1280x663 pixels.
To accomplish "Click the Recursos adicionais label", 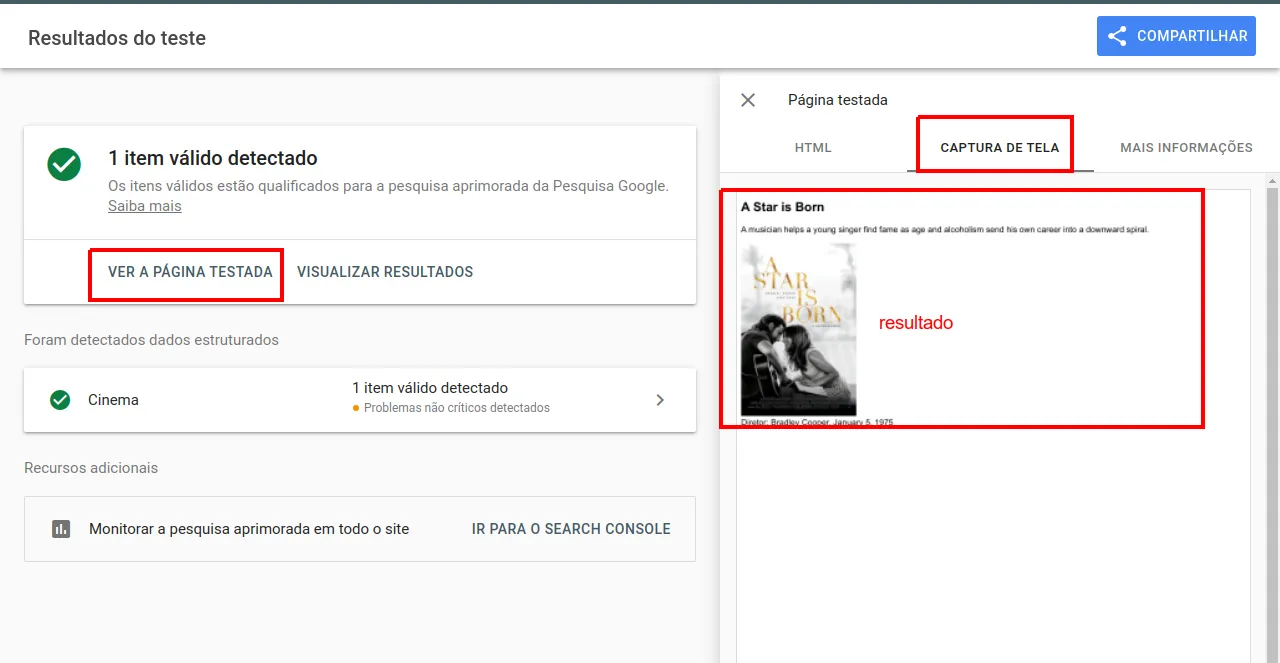I will click(x=91, y=468).
